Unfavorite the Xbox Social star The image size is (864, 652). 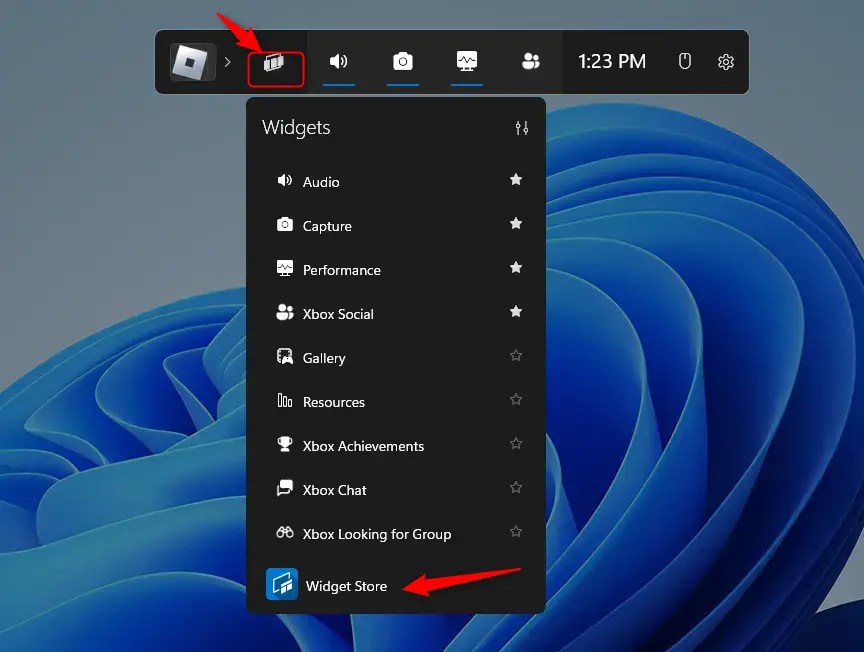[x=516, y=311]
